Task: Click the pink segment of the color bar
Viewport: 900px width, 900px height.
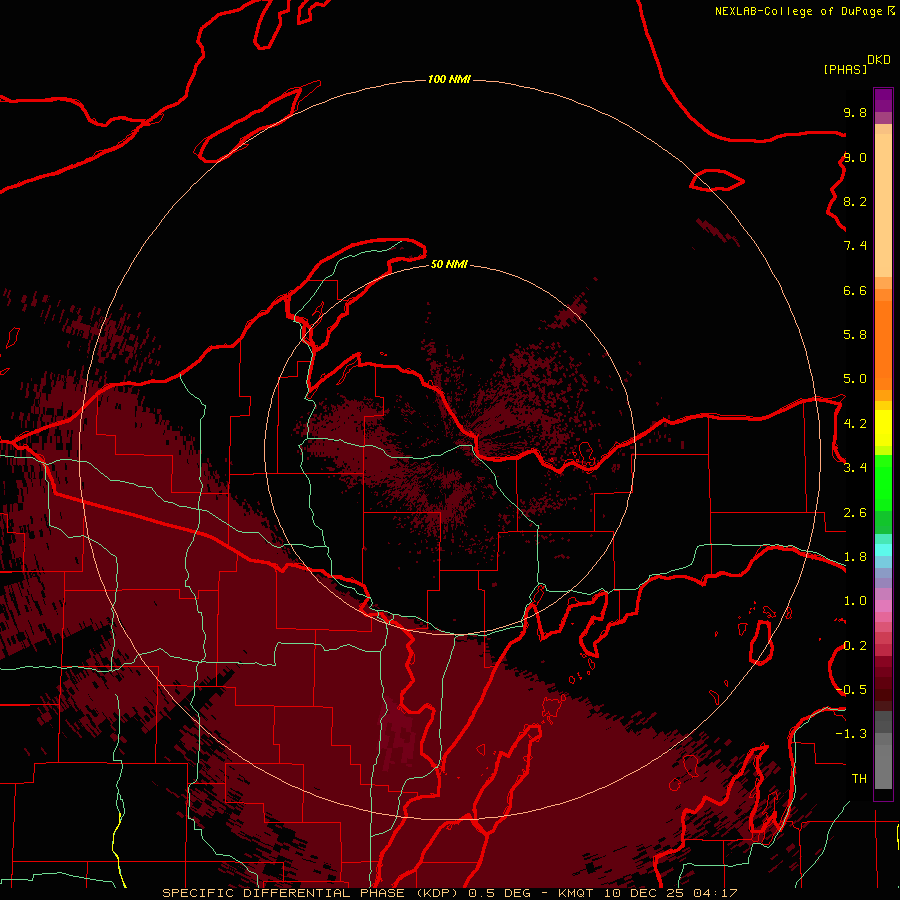Action: point(883,606)
